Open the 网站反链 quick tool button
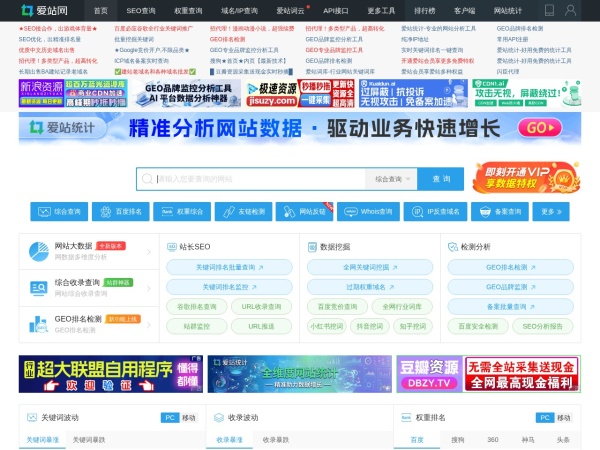This screenshot has width=600, height=450. pos(305,212)
